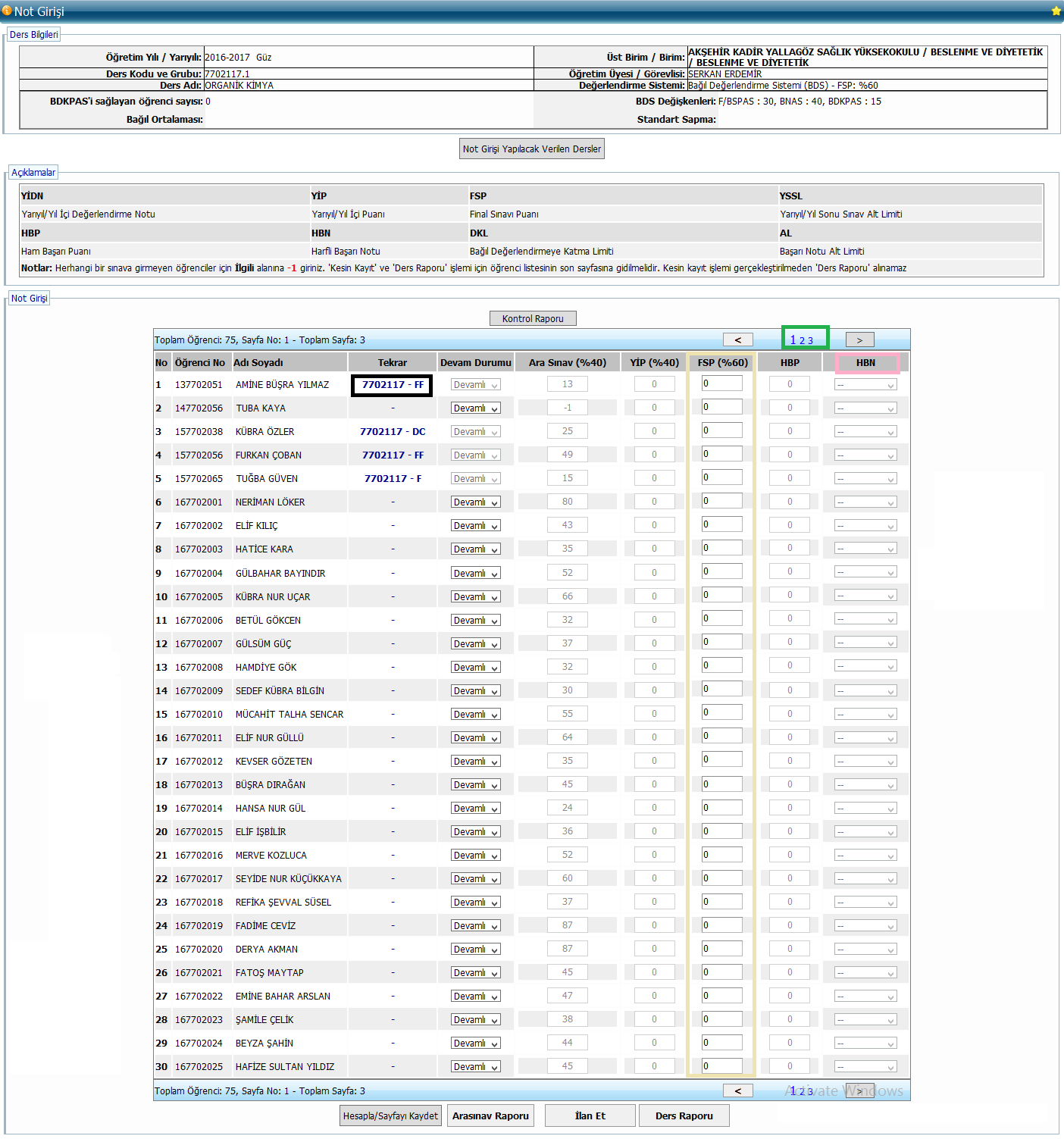Click FSP input field for AMİNE BÜŞRA YILMAZ
Image resolution: width=1064 pixels, height=1139 pixels.
(x=721, y=383)
